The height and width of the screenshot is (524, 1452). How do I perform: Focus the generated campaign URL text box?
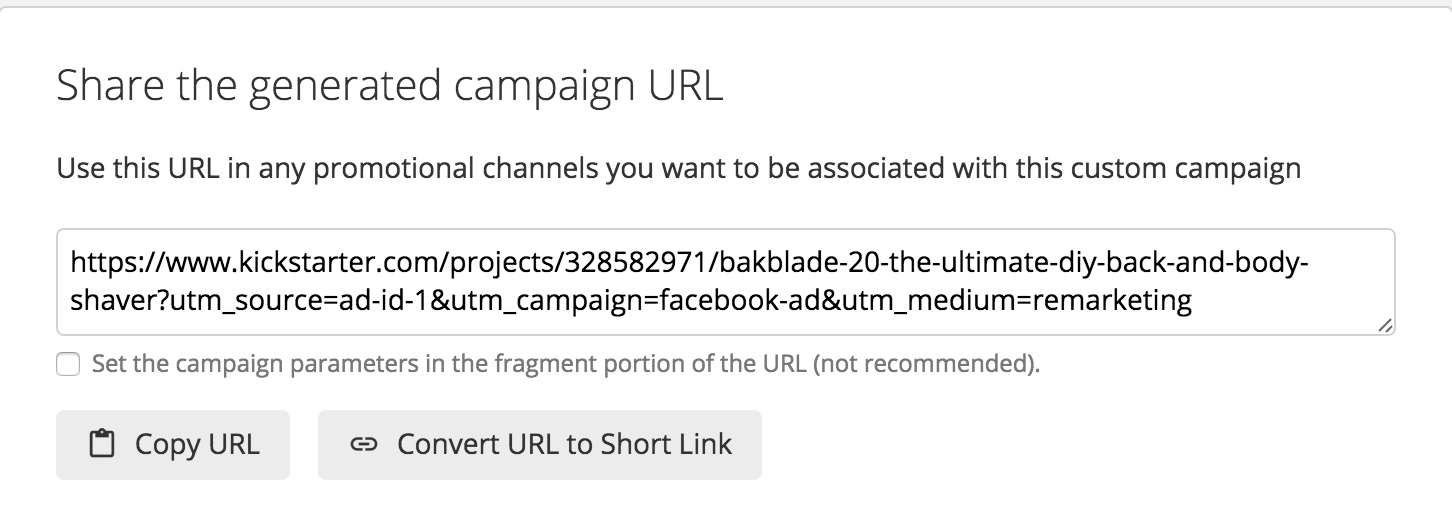point(726,281)
